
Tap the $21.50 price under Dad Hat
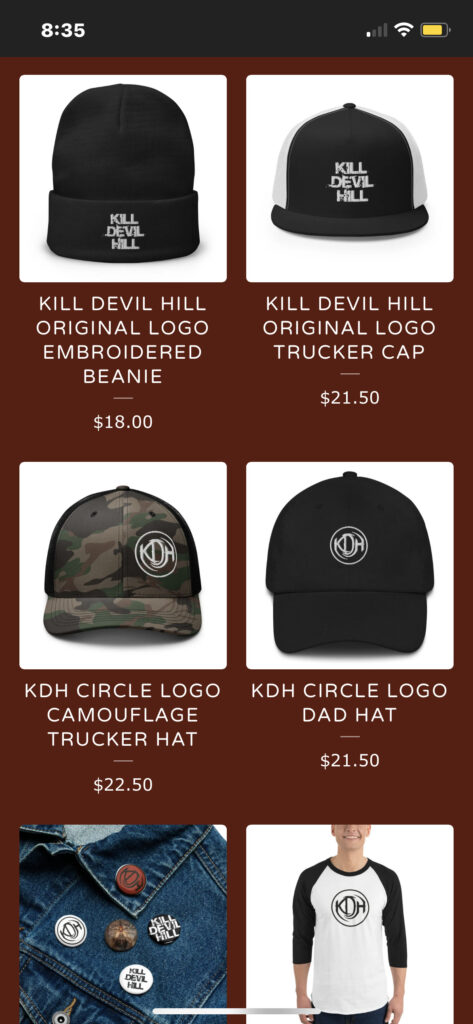tap(350, 761)
